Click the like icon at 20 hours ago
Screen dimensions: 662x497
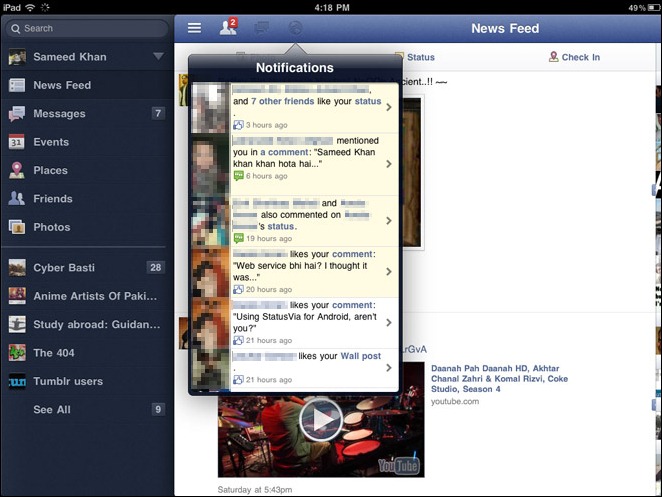pyautogui.click(x=238, y=289)
